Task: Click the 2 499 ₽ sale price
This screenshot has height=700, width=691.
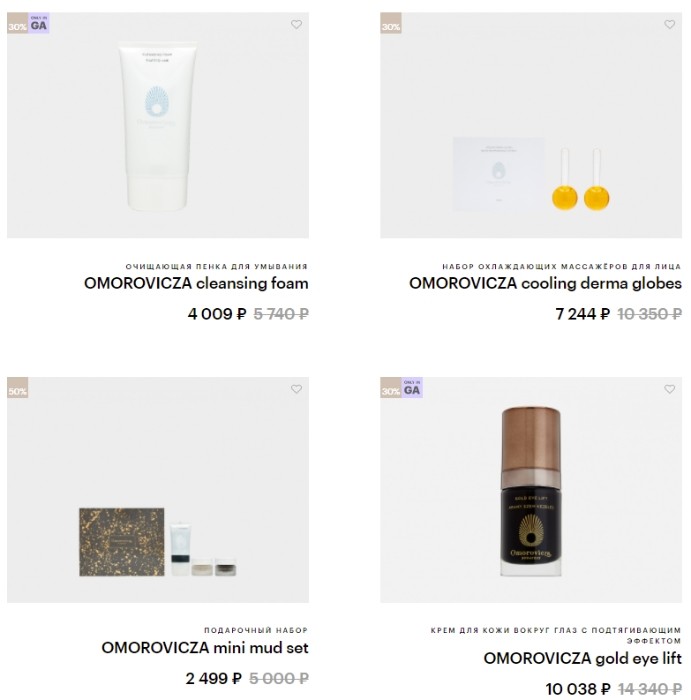Action: coord(214,679)
